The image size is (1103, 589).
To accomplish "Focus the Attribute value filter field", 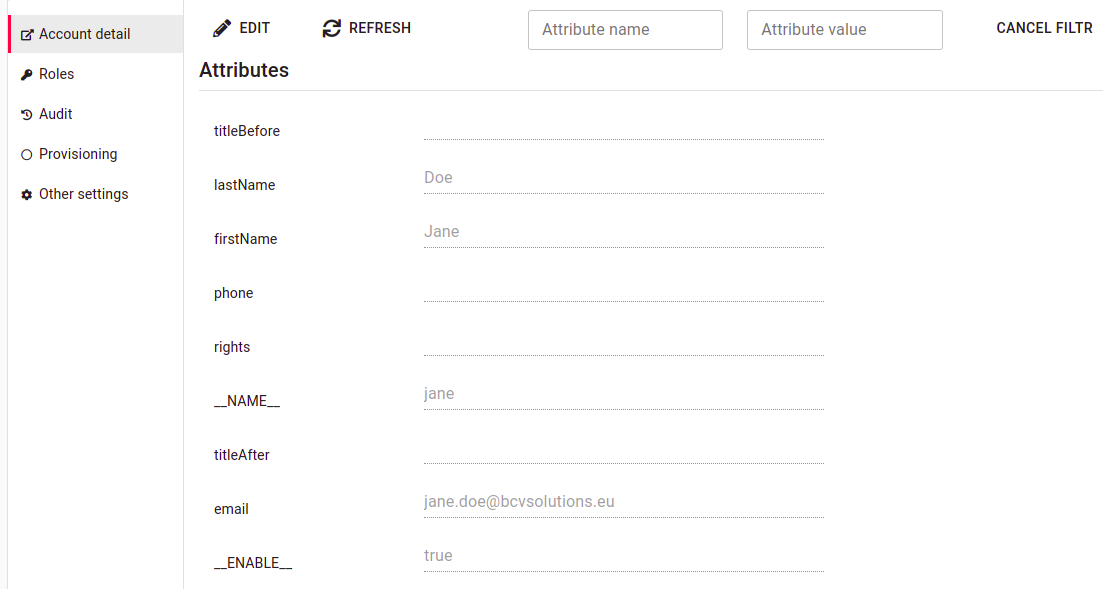I will pyautogui.click(x=845, y=30).
